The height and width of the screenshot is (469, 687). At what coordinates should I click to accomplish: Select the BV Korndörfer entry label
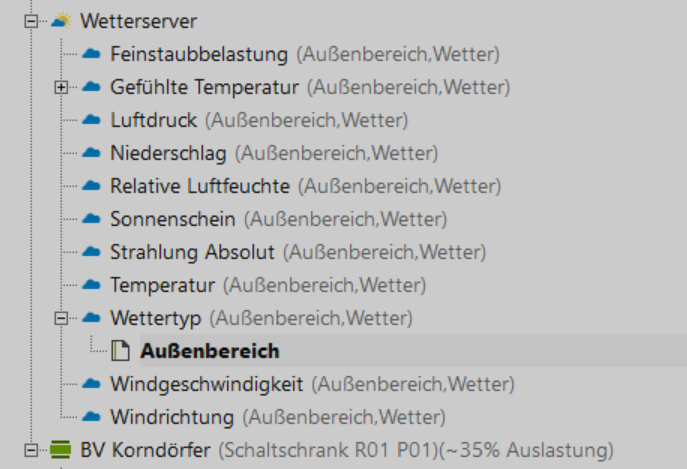[x=145, y=450]
